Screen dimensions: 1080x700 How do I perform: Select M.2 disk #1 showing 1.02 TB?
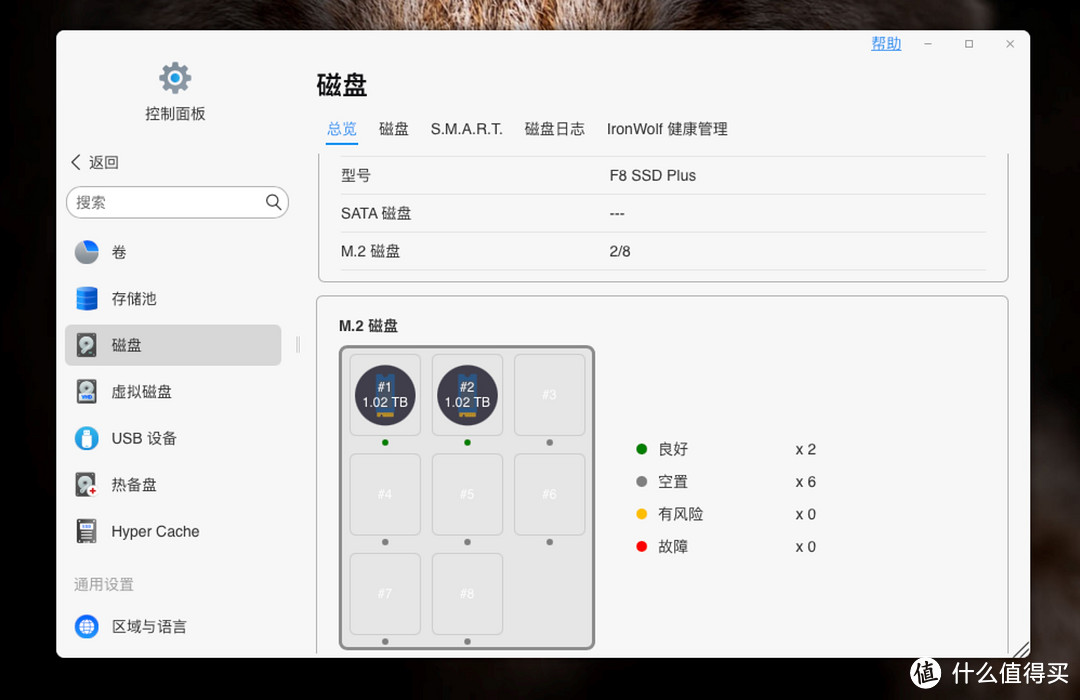pyautogui.click(x=384, y=394)
